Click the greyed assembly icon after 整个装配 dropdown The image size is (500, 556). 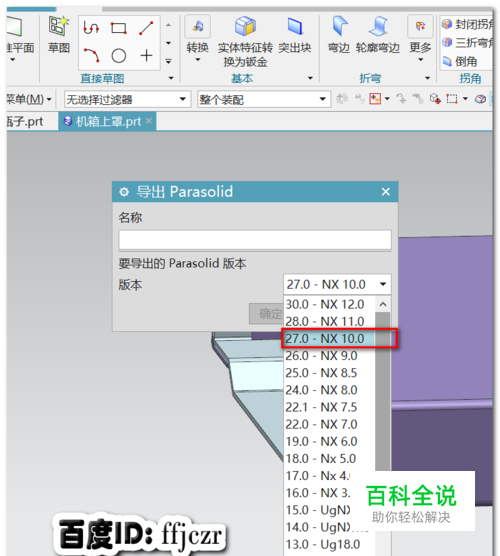342,99
